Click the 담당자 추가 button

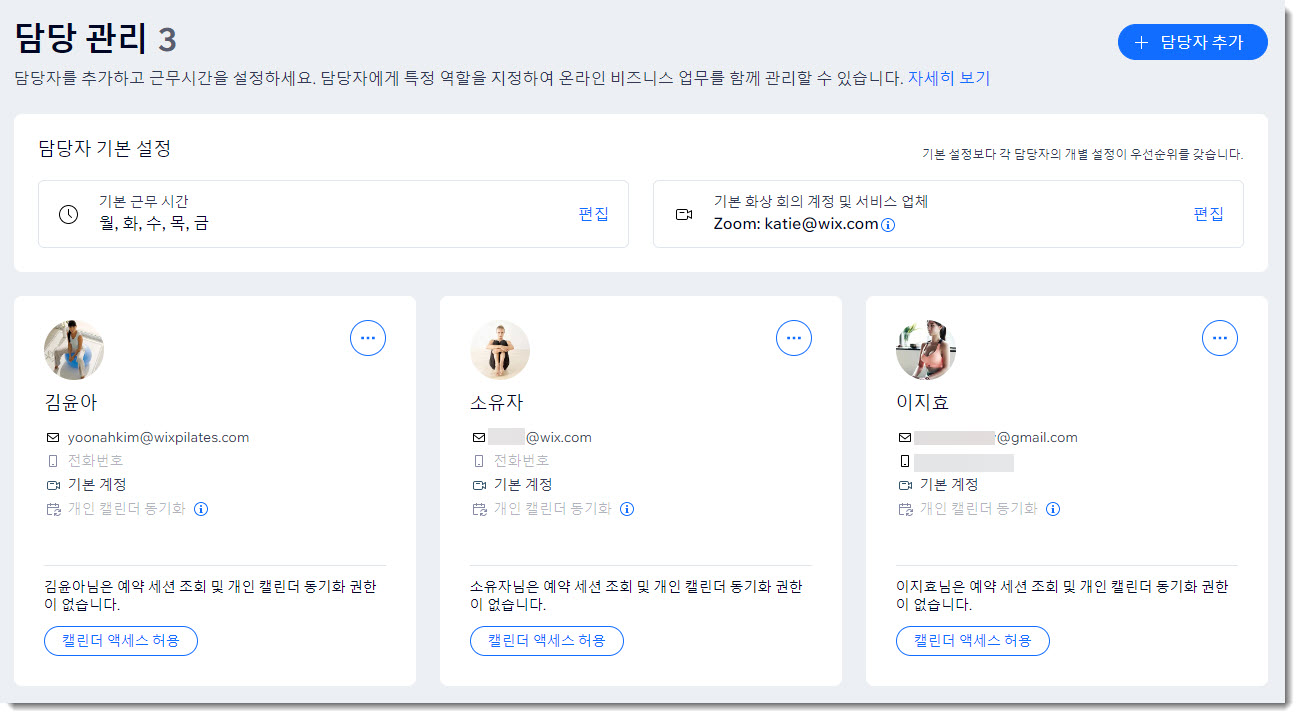tap(1192, 42)
